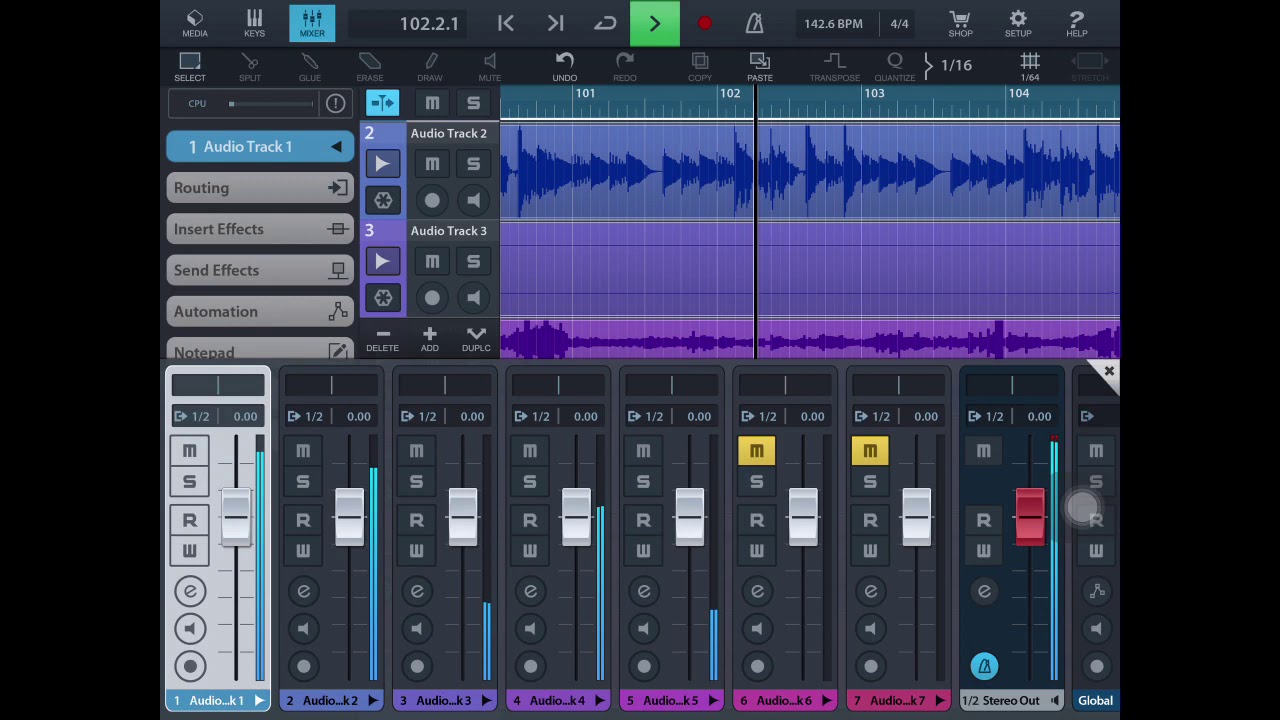Viewport: 1280px width, 720px height.
Task: Choose the Glue tool
Action: click(x=310, y=67)
